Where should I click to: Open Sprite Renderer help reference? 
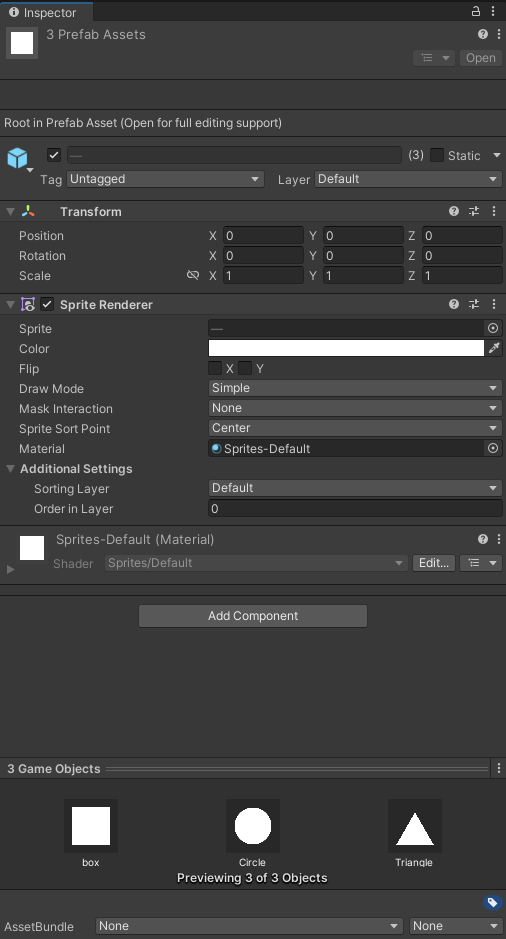tap(454, 304)
